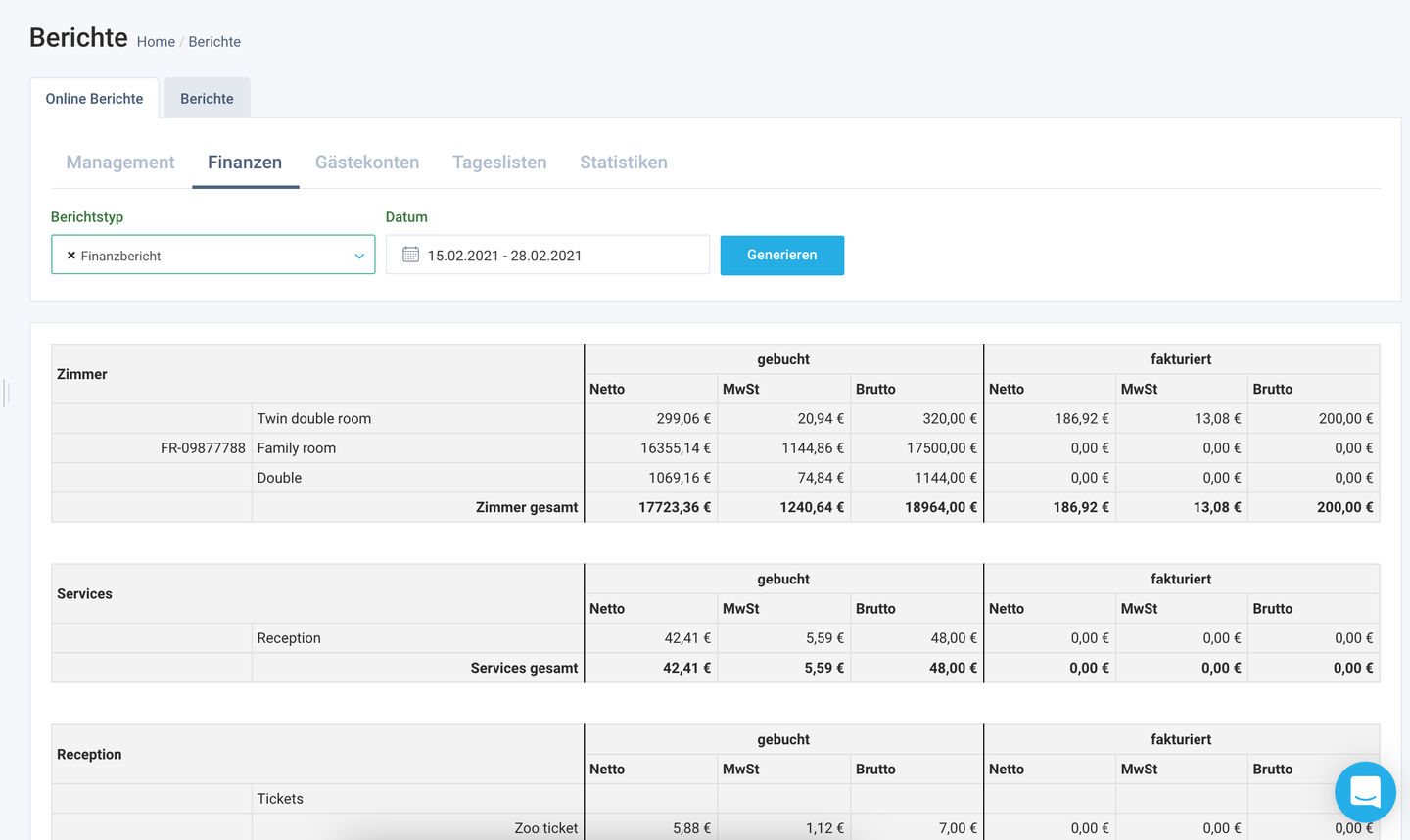Viewport: 1410px width, 840px height.
Task: Select the Twin double room row label
Action: tap(314, 418)
